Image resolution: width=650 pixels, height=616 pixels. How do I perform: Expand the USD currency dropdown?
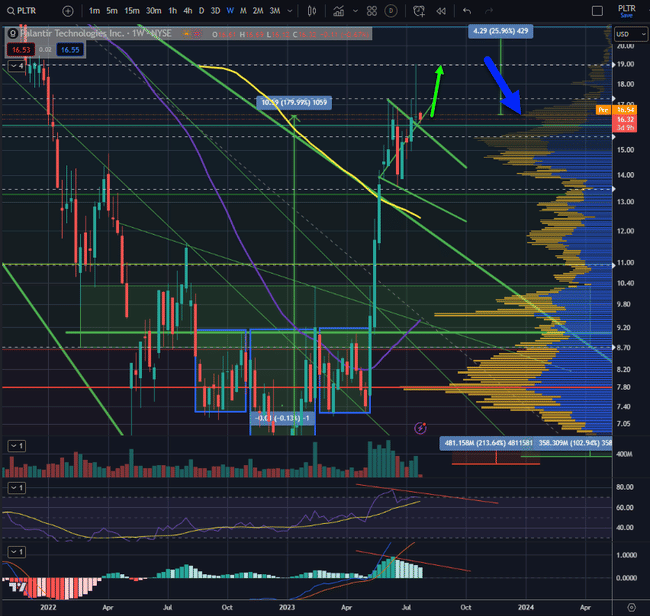point(626,32)
